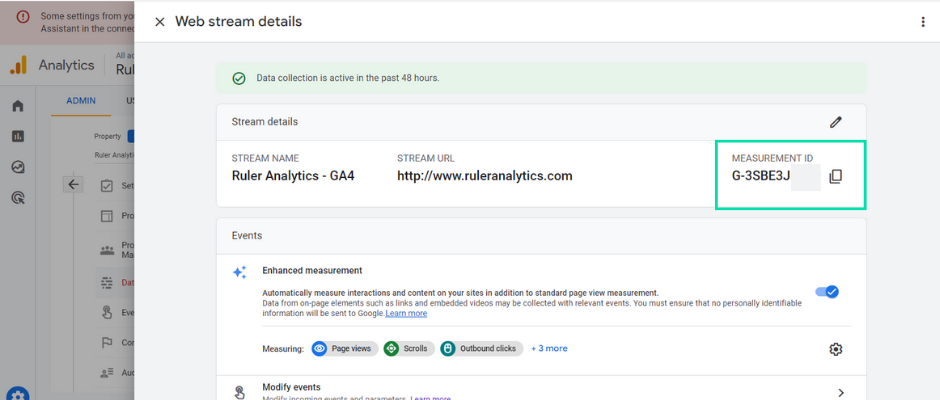Screen dimensions: 940x400
Task: Click the Data Streams icon in admin list
Action: click(107, 282)
